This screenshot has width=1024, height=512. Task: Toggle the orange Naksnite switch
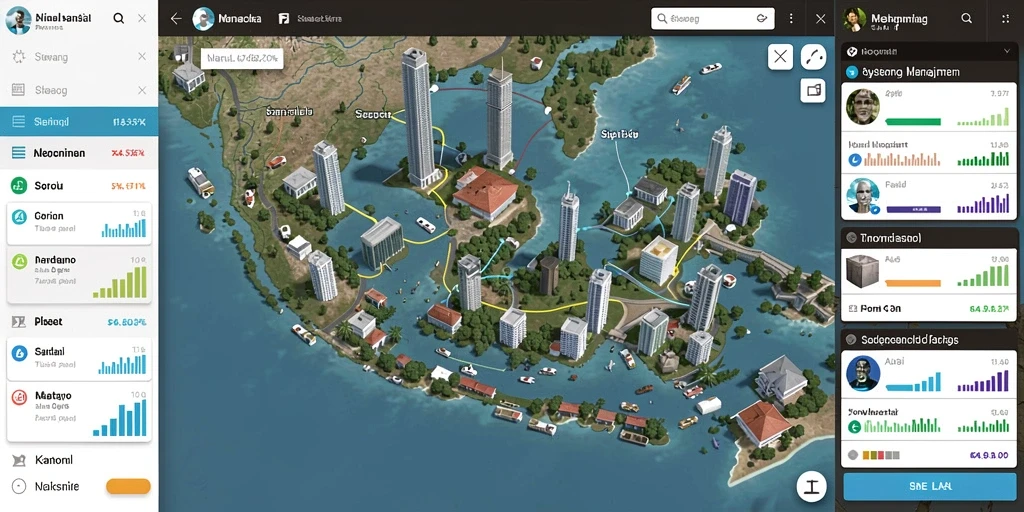click(x=128, y=487)
